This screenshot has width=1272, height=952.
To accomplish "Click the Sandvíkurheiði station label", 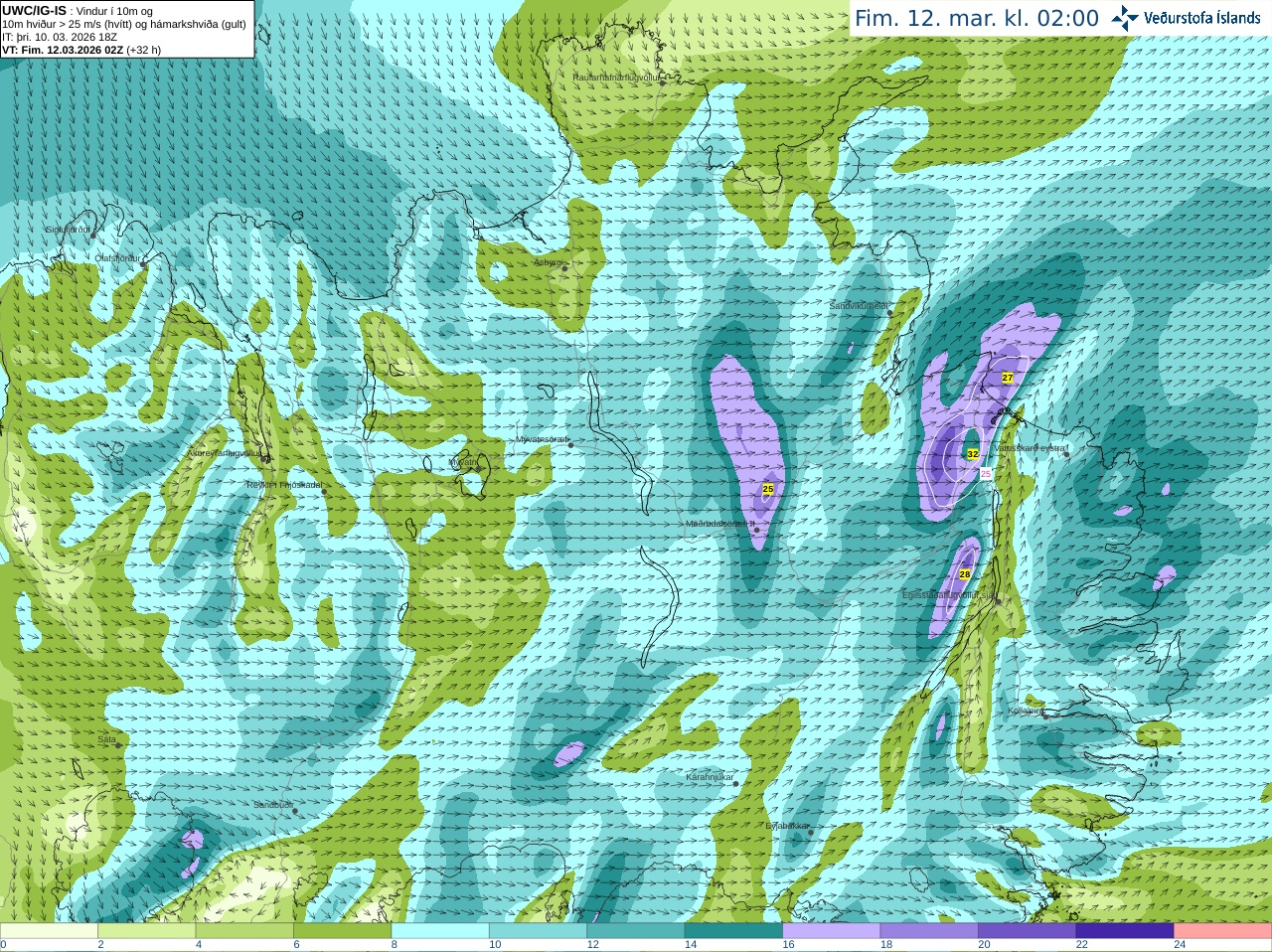I will click(861, 306).
